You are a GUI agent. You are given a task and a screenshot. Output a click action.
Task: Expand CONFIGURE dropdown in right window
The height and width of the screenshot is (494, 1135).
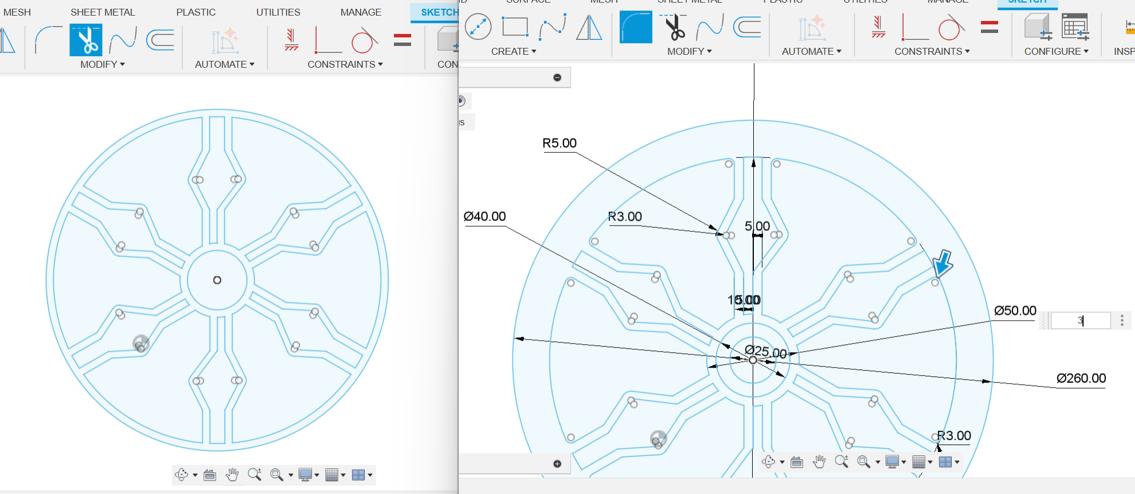[1056, 51]
